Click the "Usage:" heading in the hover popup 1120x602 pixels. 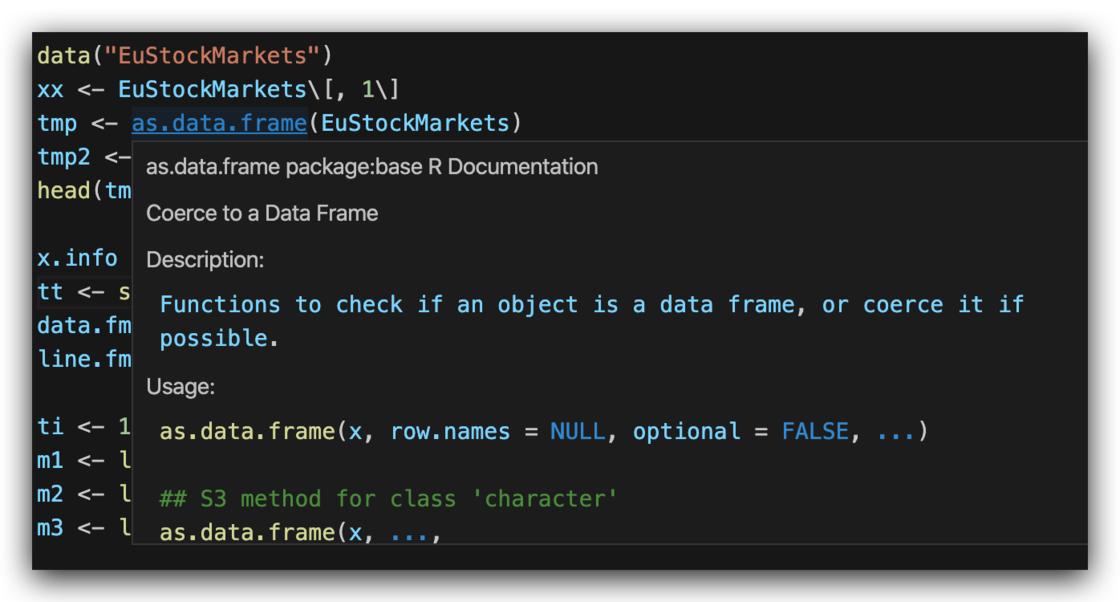pos(180,386)
